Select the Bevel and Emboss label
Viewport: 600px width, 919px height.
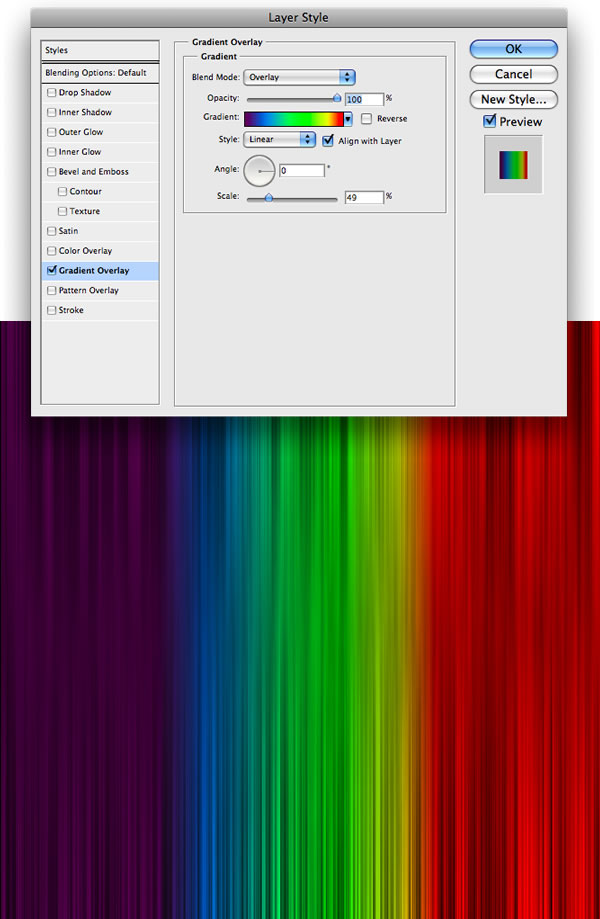click(x=94, y=172)
